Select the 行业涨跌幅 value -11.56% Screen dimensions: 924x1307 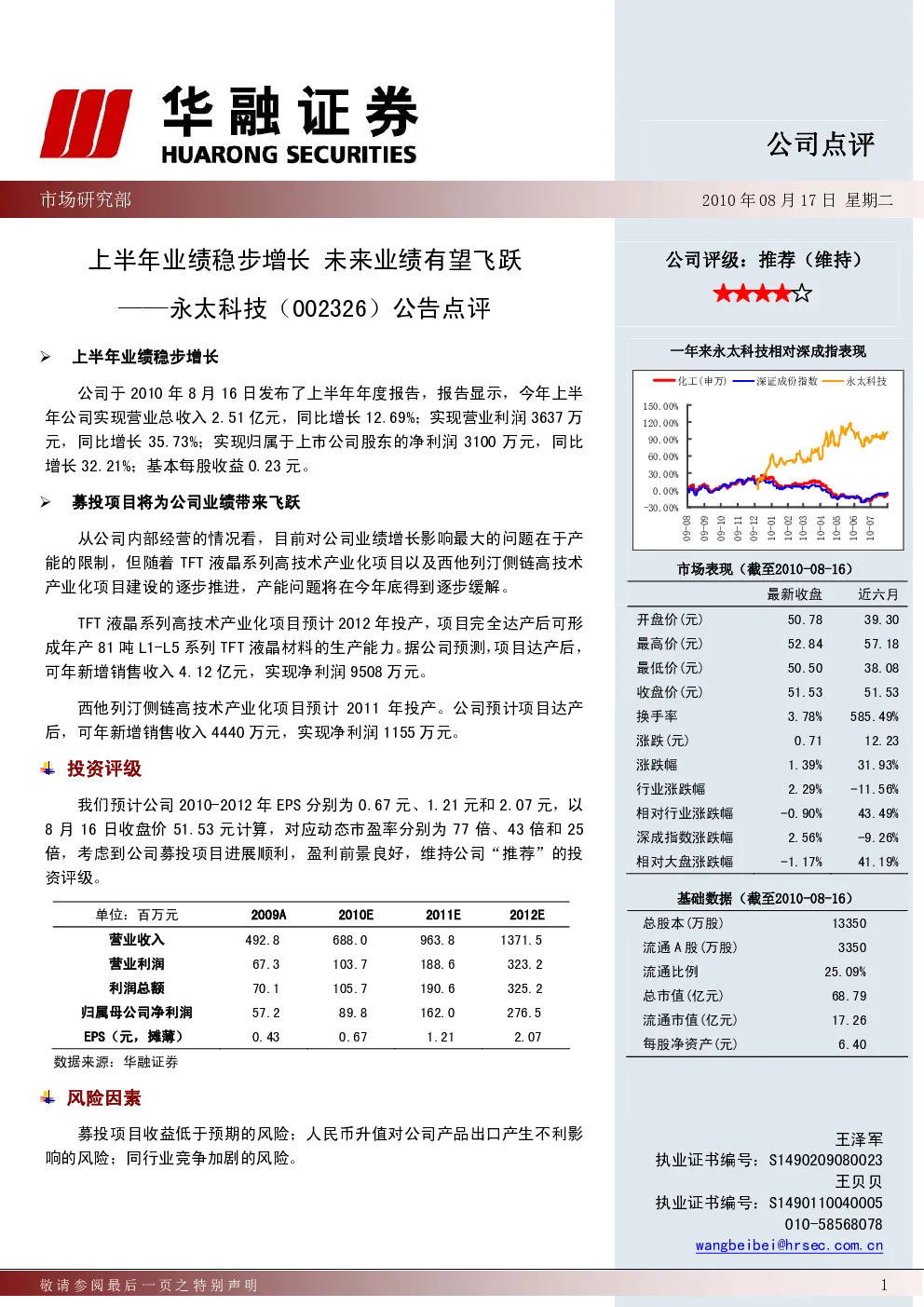[x=874, y=789]
